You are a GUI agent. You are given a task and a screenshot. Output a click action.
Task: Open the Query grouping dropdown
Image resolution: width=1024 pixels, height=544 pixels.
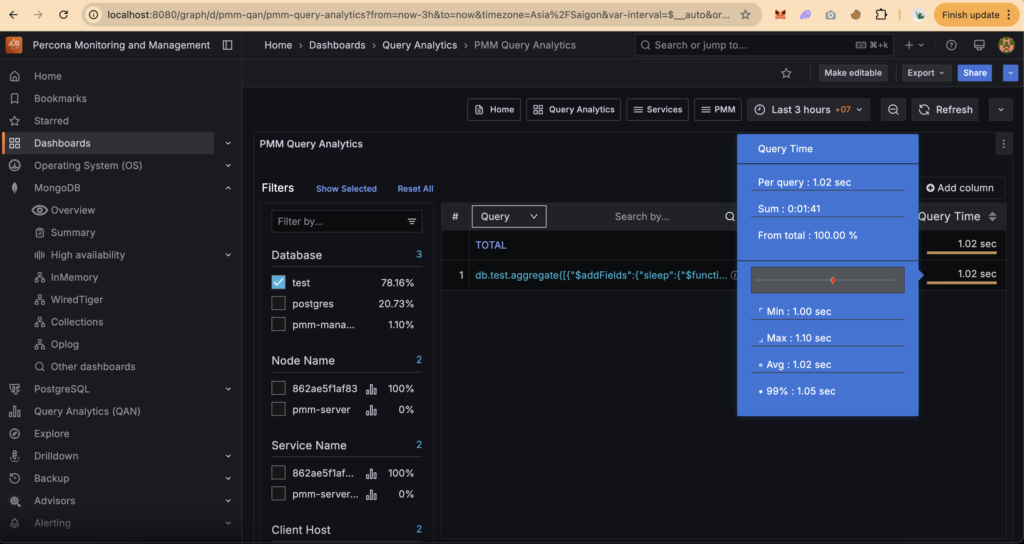click(x=509, y=216)
